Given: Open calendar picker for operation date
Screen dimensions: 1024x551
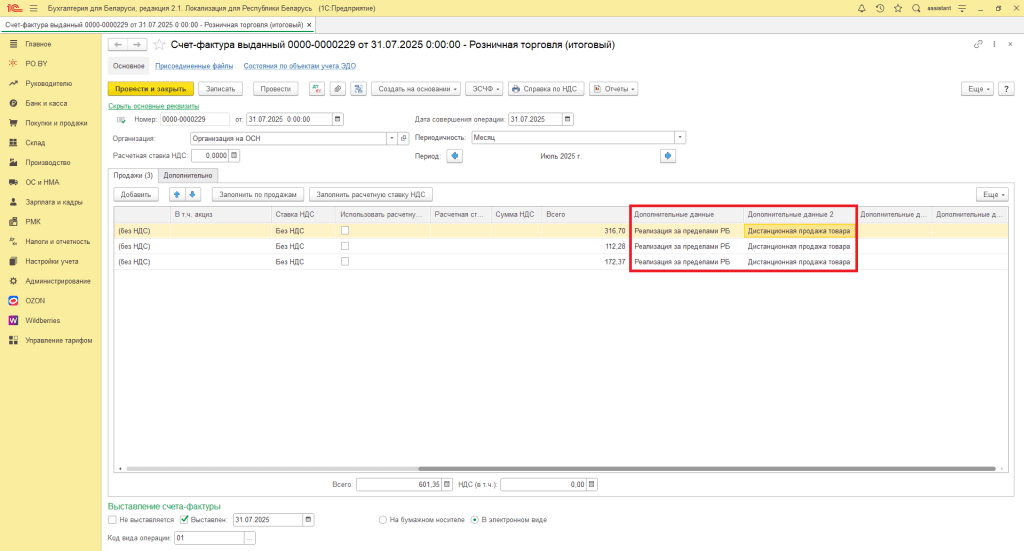Looking at the screenshot, I should 568,119.
